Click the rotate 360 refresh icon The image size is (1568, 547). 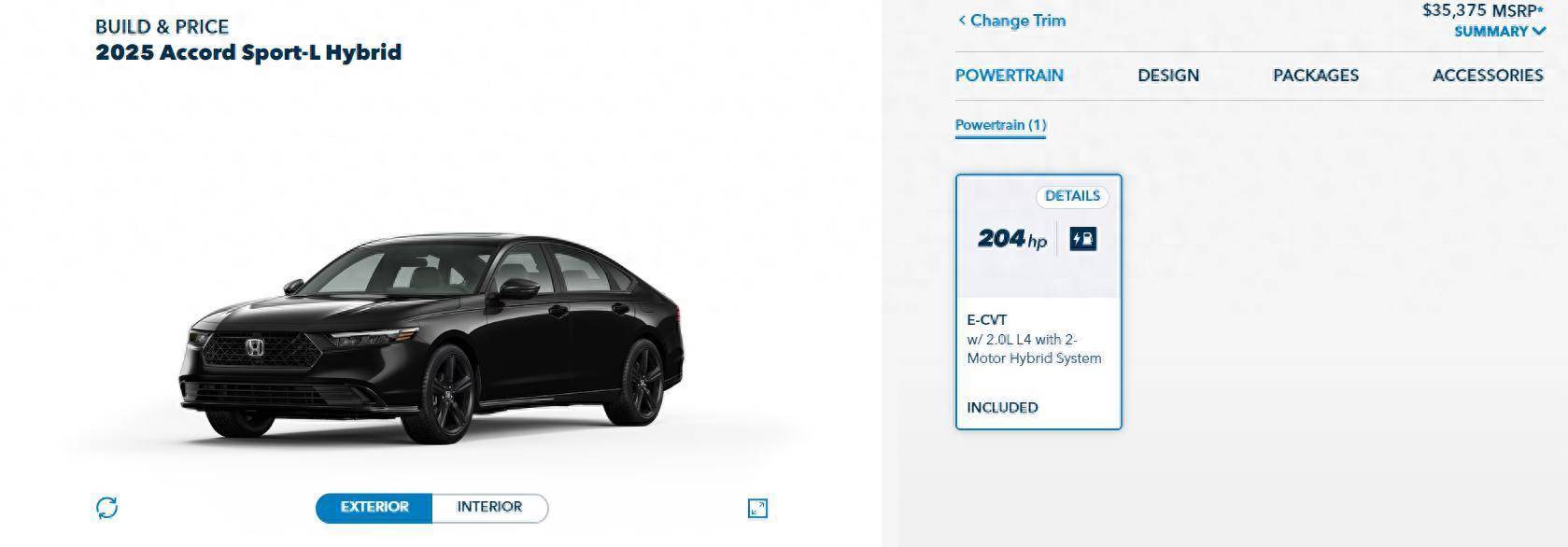pyautogui.click(x=107, y=508)
